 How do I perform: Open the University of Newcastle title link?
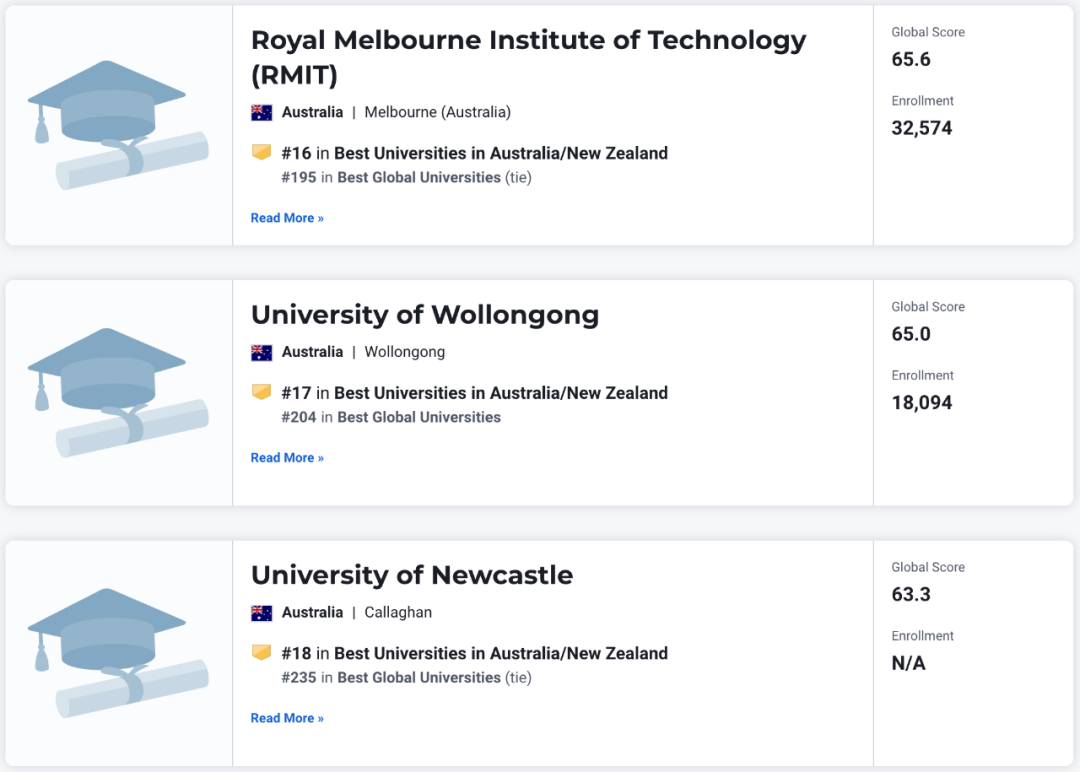coord(412,575)
